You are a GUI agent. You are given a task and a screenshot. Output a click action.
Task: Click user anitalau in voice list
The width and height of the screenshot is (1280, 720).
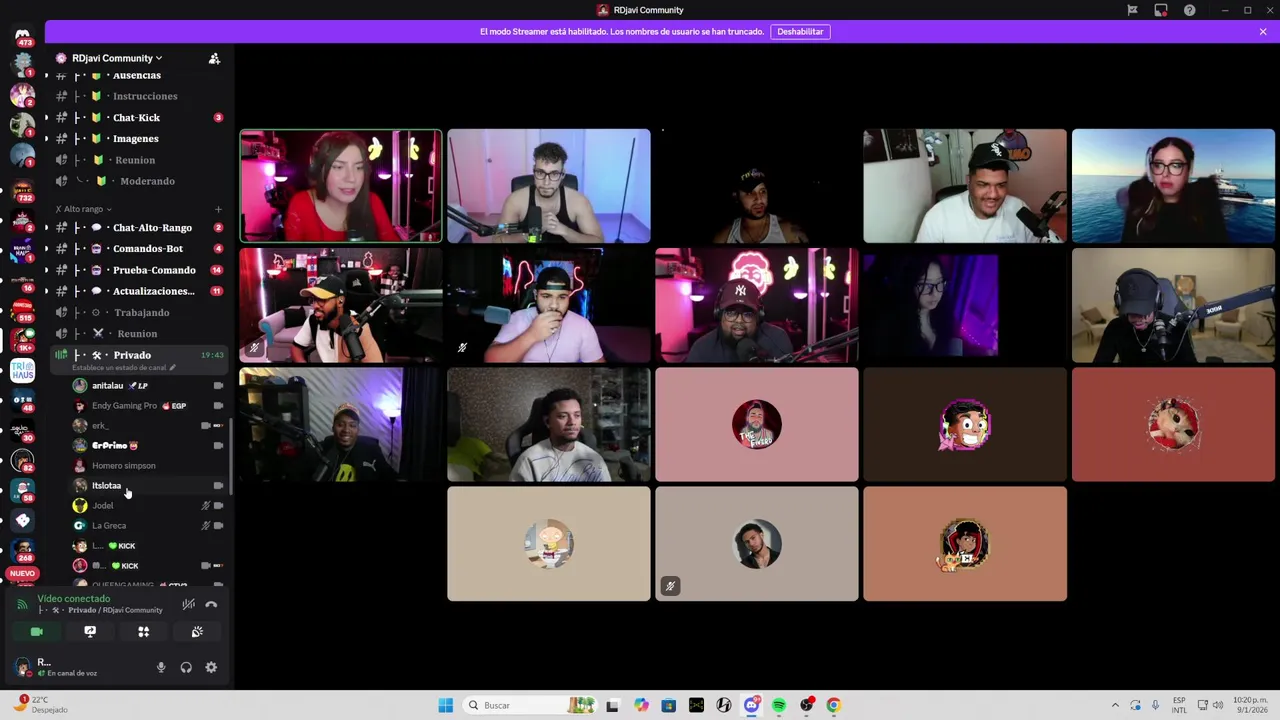(108, 386)
